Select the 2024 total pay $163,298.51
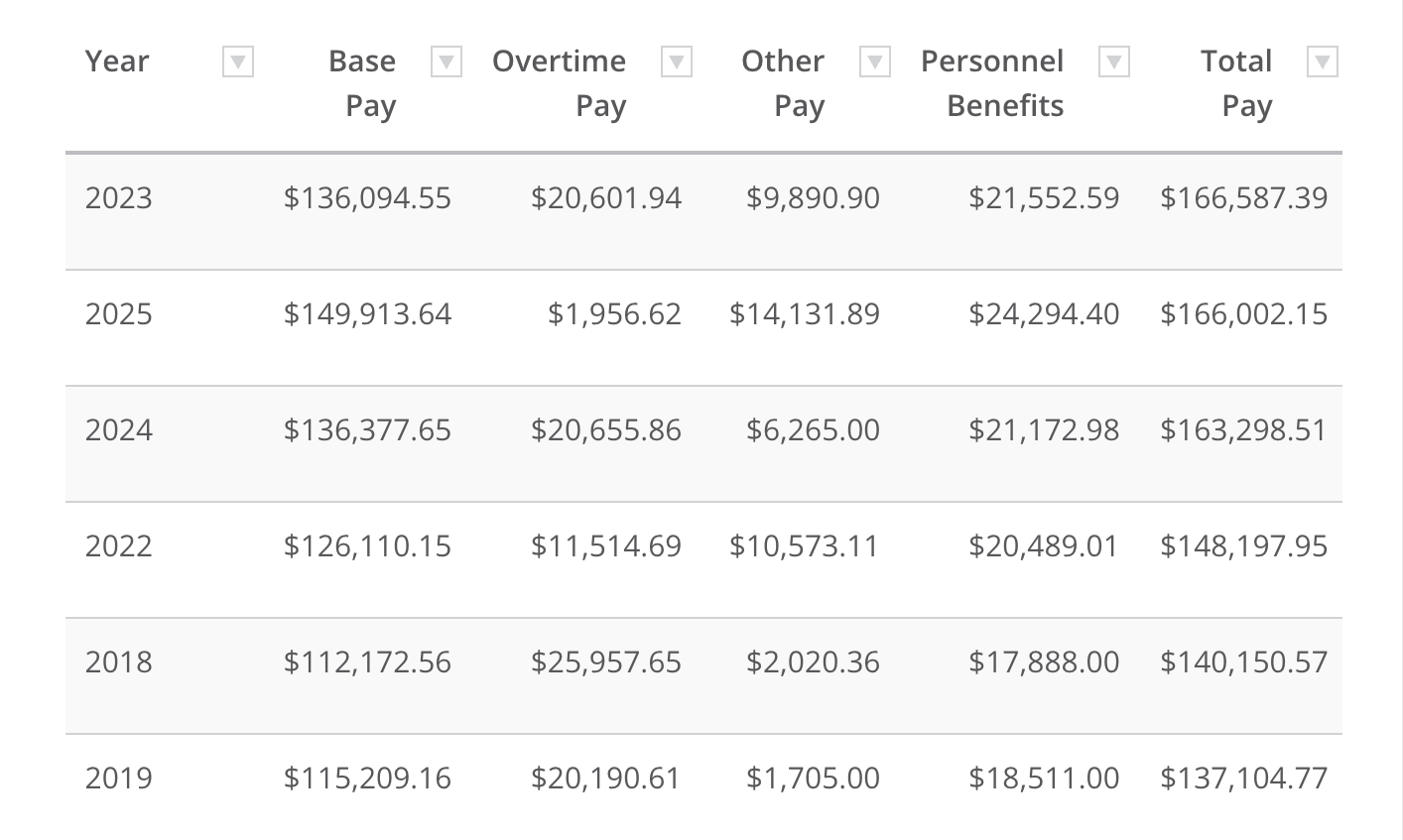 (x=1243, y=430)
